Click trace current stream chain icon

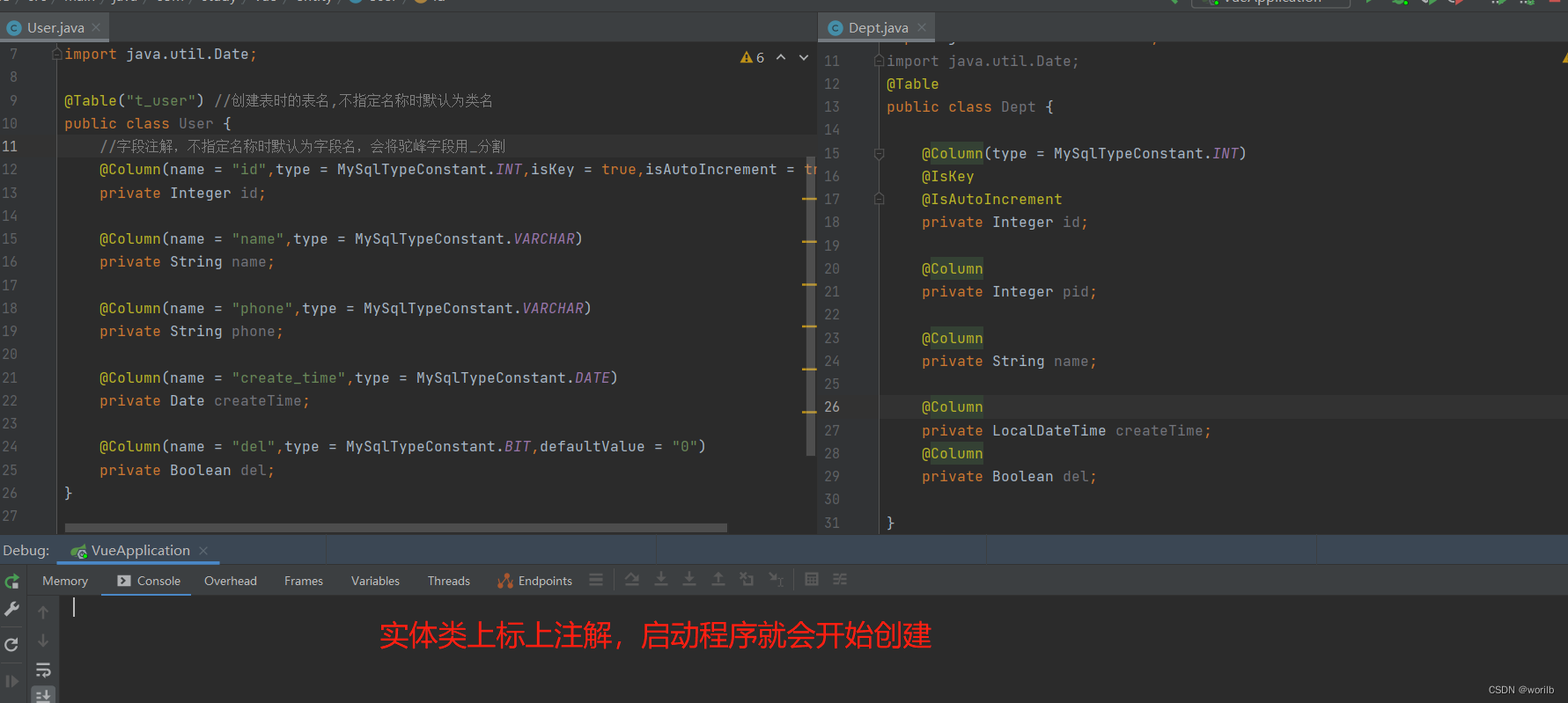click(x=840, y=579)
